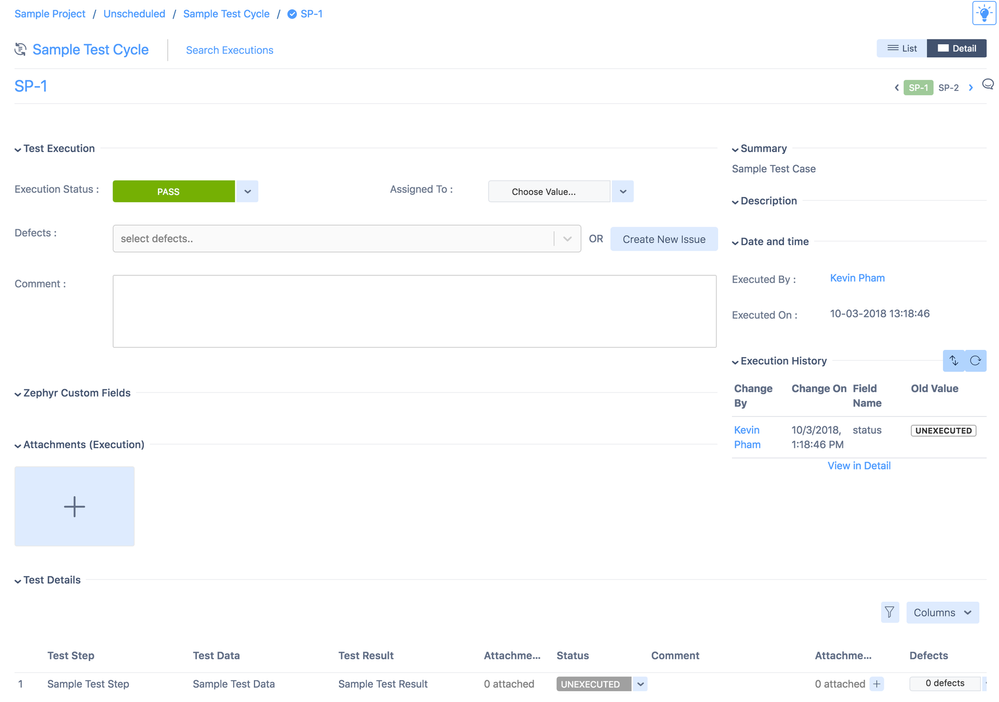Open Unscheduled breadcrumb link
The image size is (999, 702).
coord(134,14)
